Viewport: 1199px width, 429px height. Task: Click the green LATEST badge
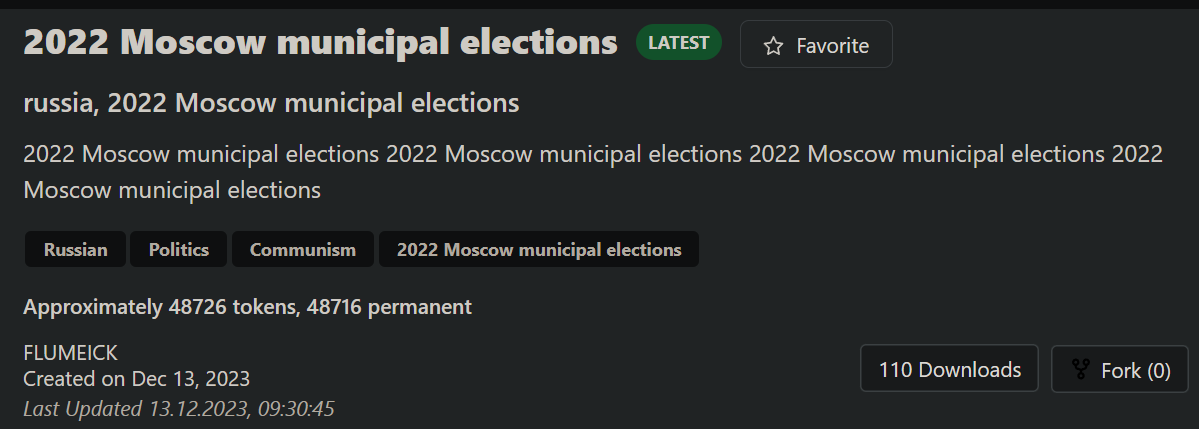coord(678,43)
